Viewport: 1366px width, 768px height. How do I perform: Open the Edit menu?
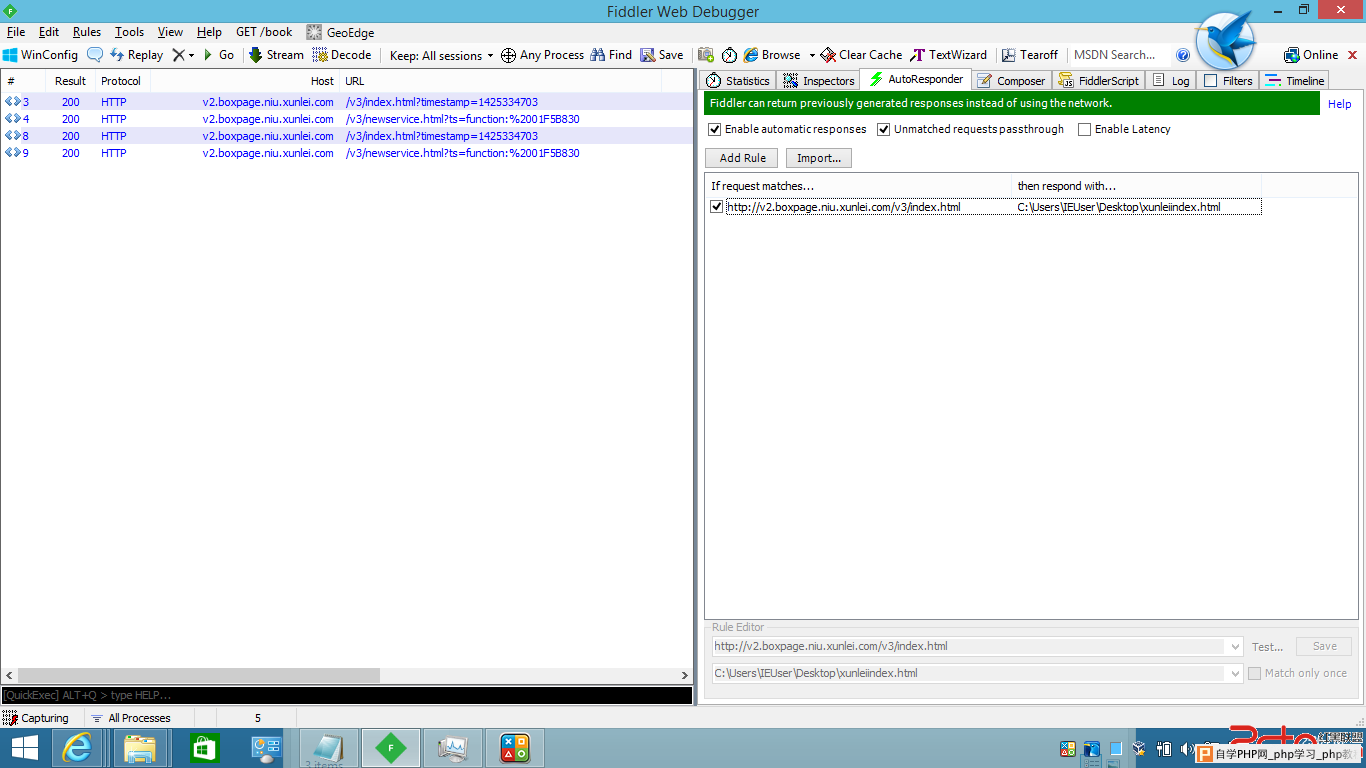(x=49, y=32)
